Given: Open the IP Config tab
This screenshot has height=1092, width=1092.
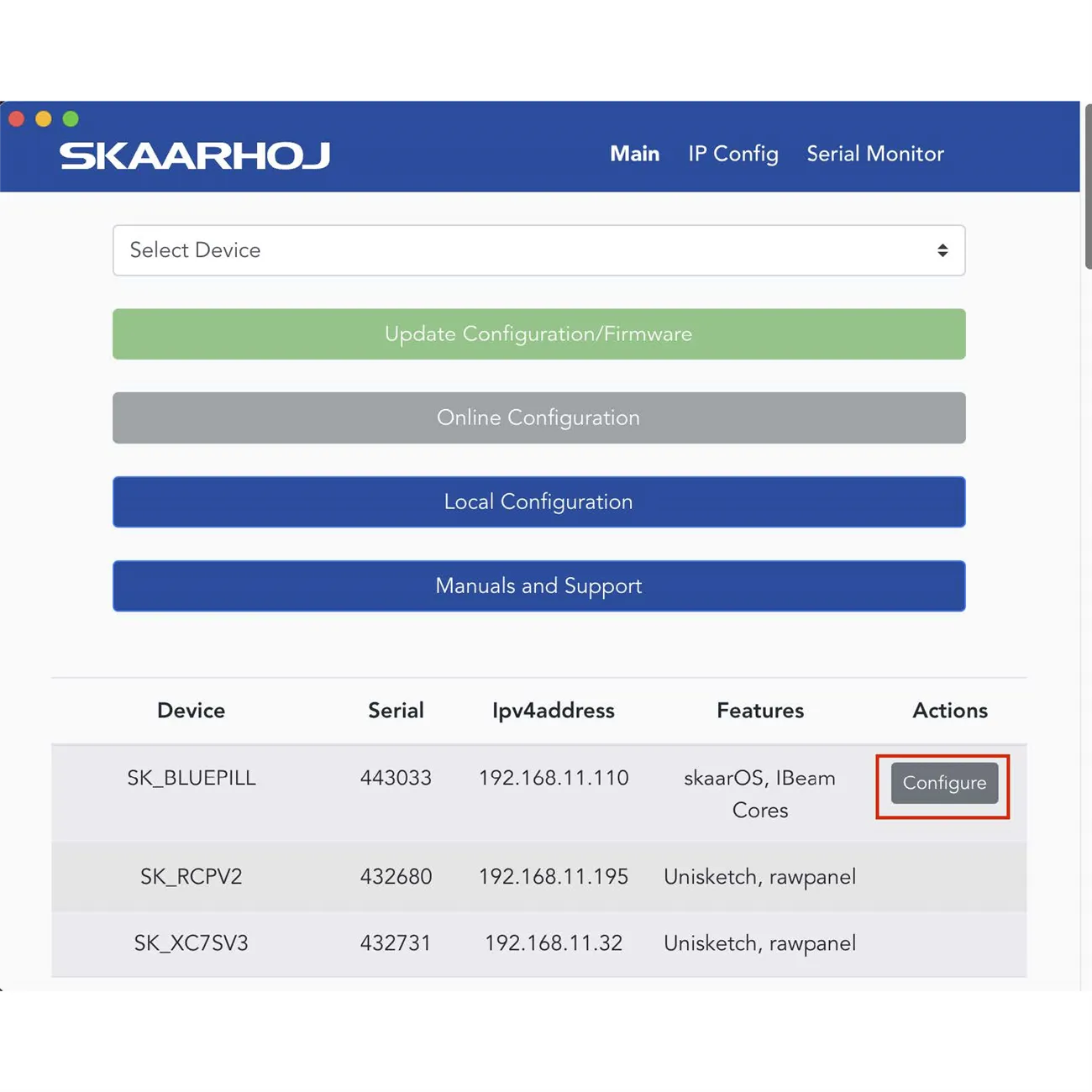Looking at the screenshot, I should (732, 154).
